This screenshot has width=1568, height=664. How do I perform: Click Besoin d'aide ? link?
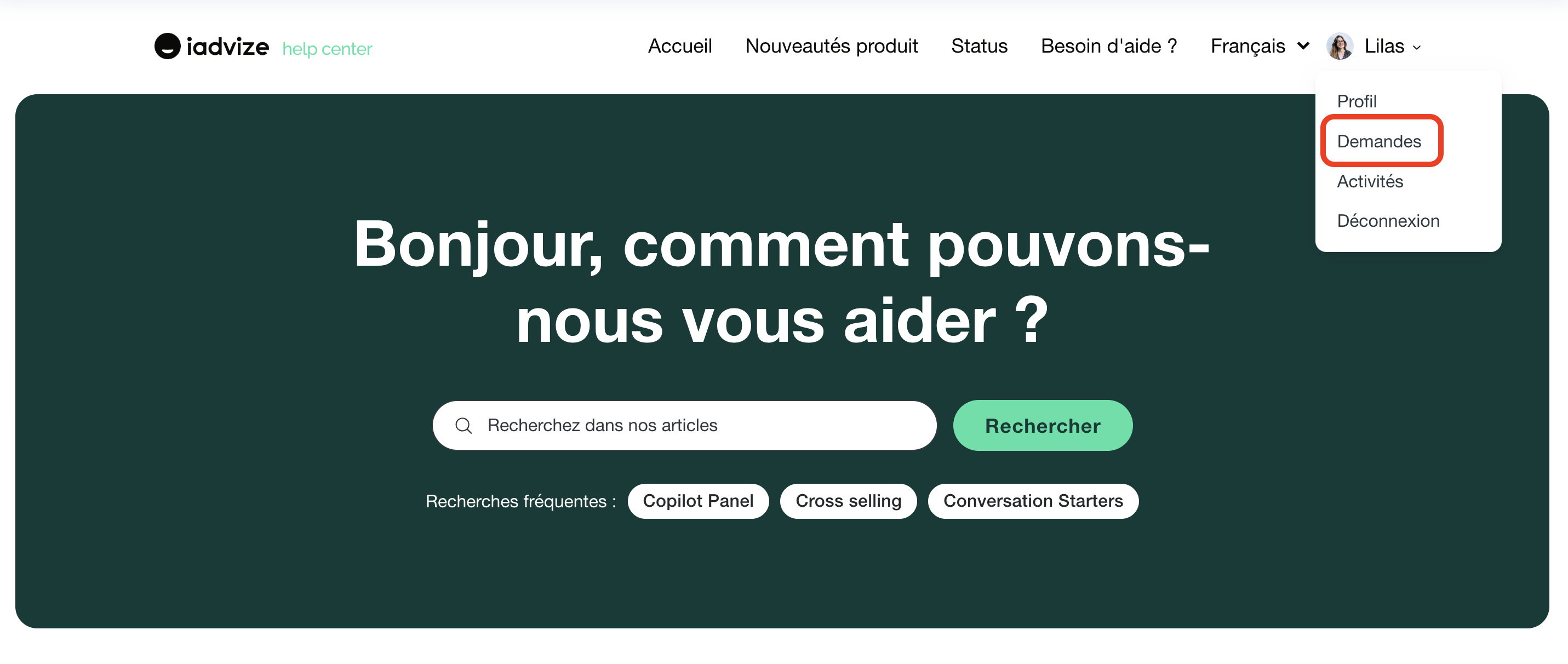(1108, 46)
